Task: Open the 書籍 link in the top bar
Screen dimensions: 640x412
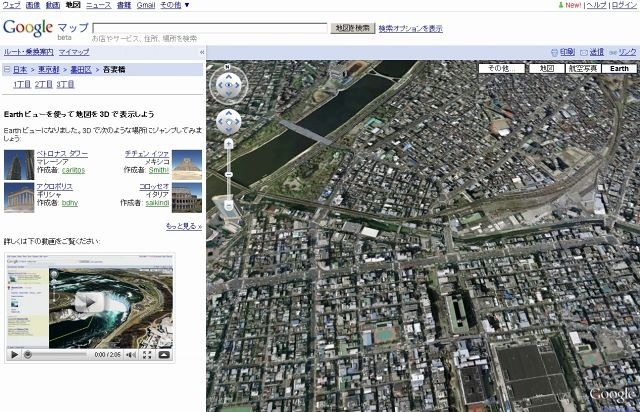Action: 124,5
